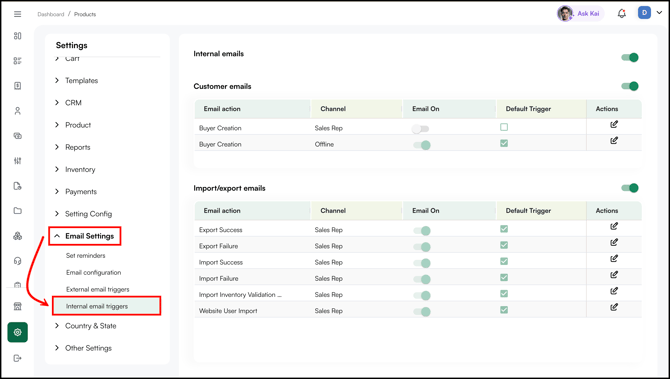Open the user icon in sidebar
670x379 pixels.
(x=18, y=111)
